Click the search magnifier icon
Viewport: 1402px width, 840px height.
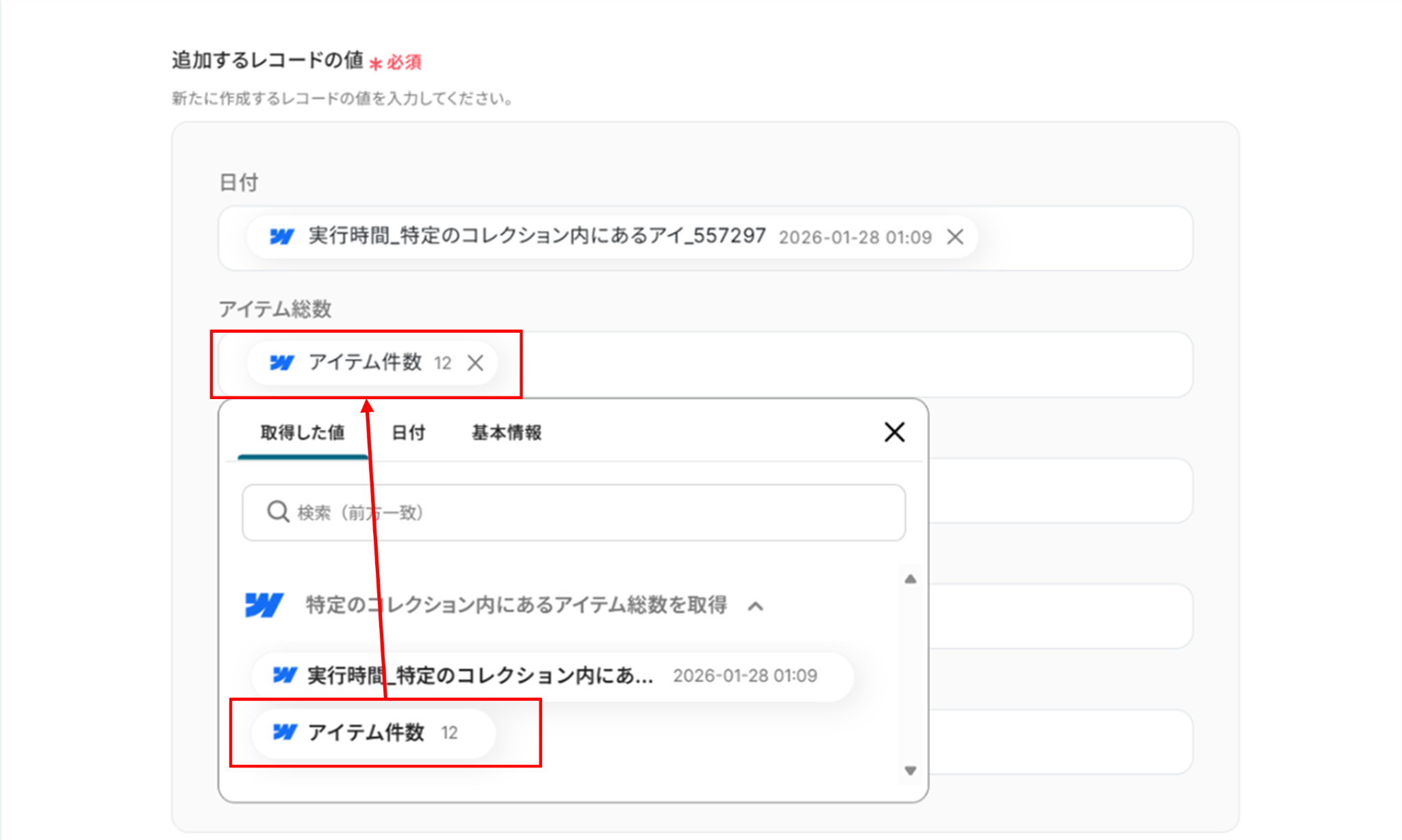coord(278,511)
